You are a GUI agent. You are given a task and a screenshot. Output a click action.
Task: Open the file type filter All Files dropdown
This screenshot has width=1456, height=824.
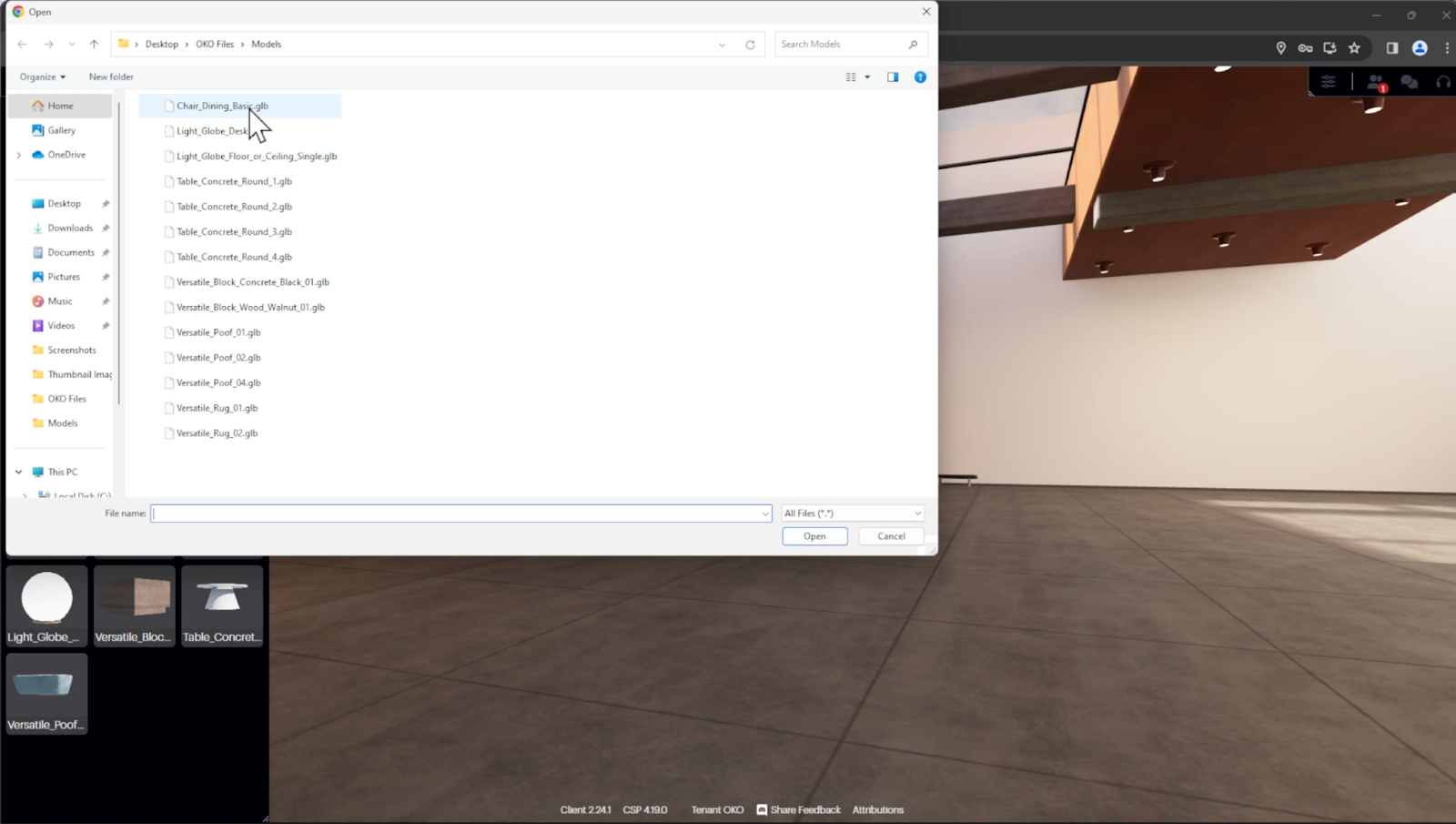(853, 514)
